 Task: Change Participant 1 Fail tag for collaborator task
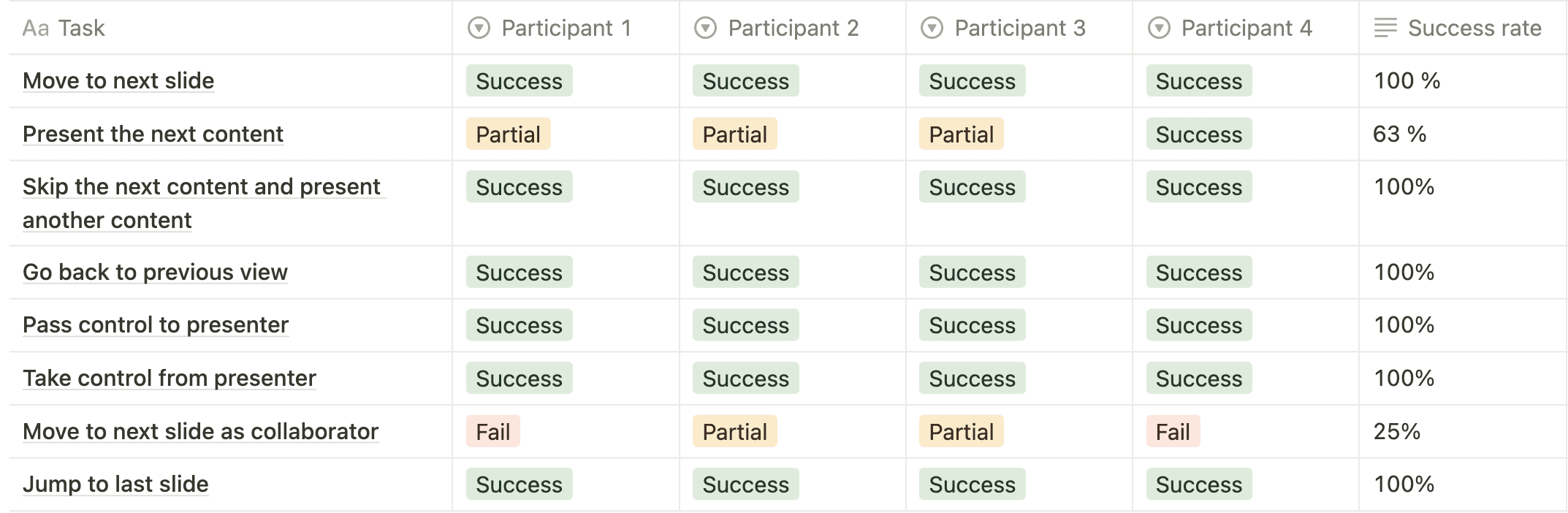pos(493,432)
